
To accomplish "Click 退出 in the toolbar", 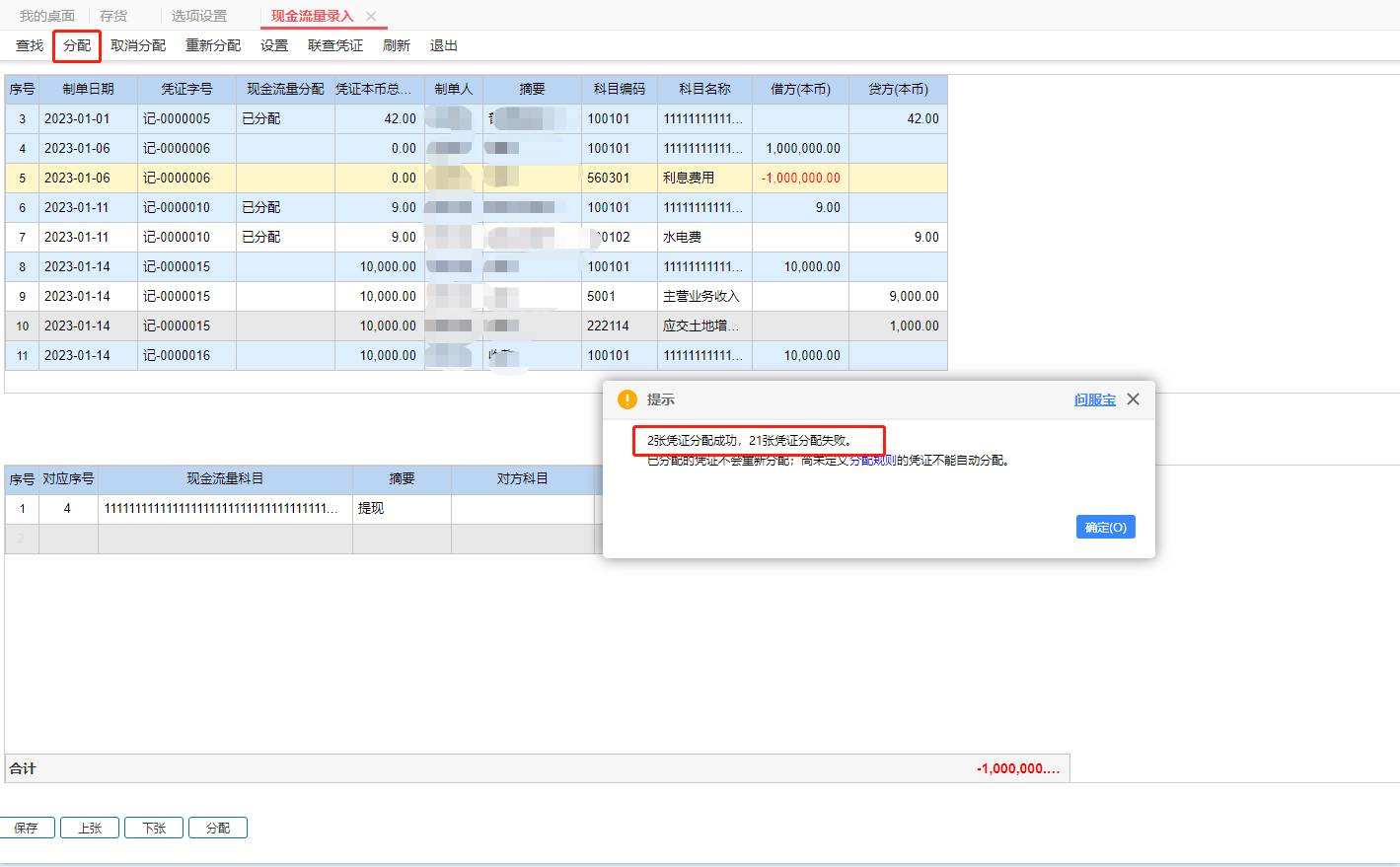I will pos(444,45).
